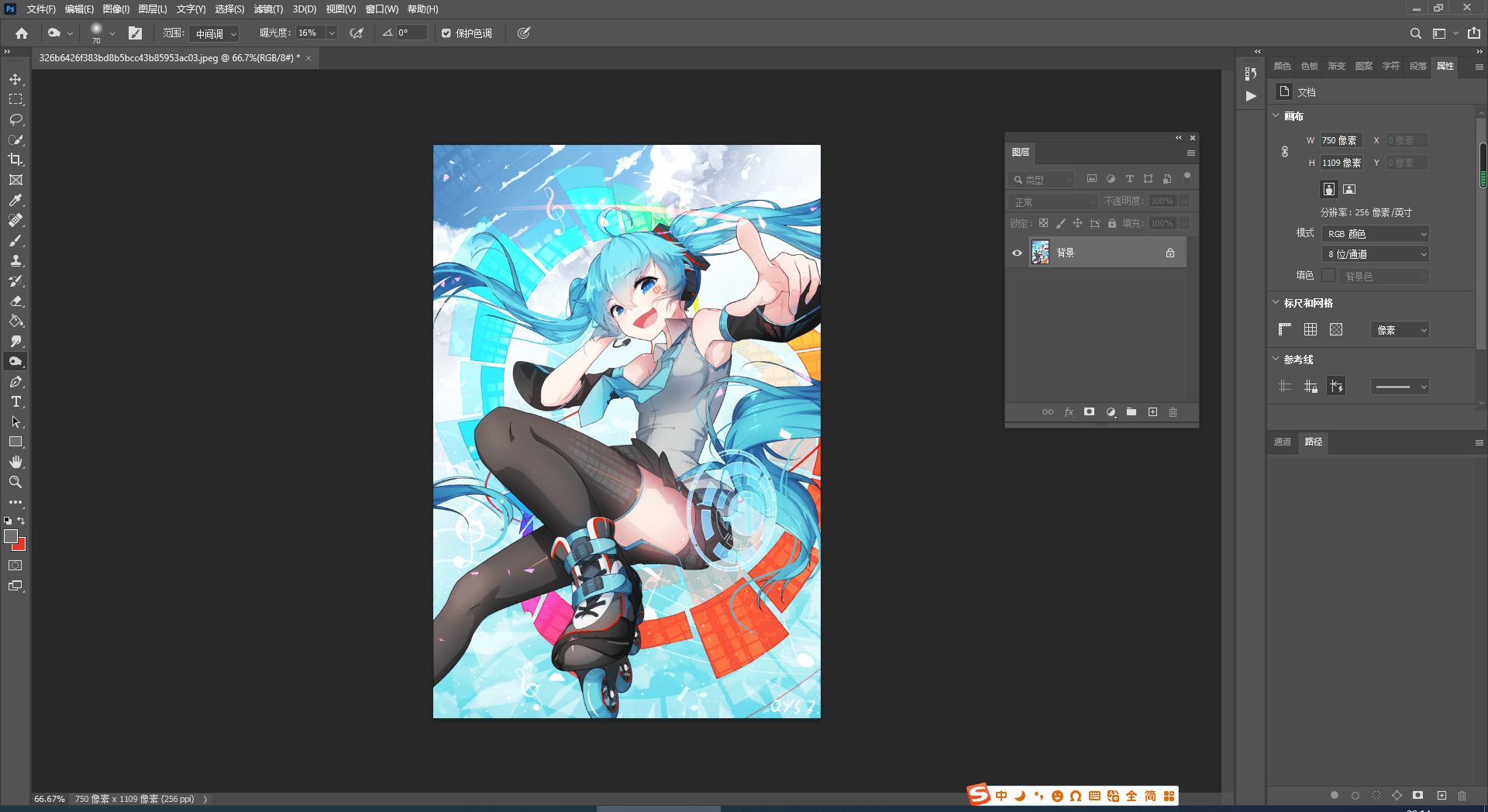Select the Eraser tool
The height and width of the screenshot is (812, 1488).
pyautogui.click(x=15, y=301)
